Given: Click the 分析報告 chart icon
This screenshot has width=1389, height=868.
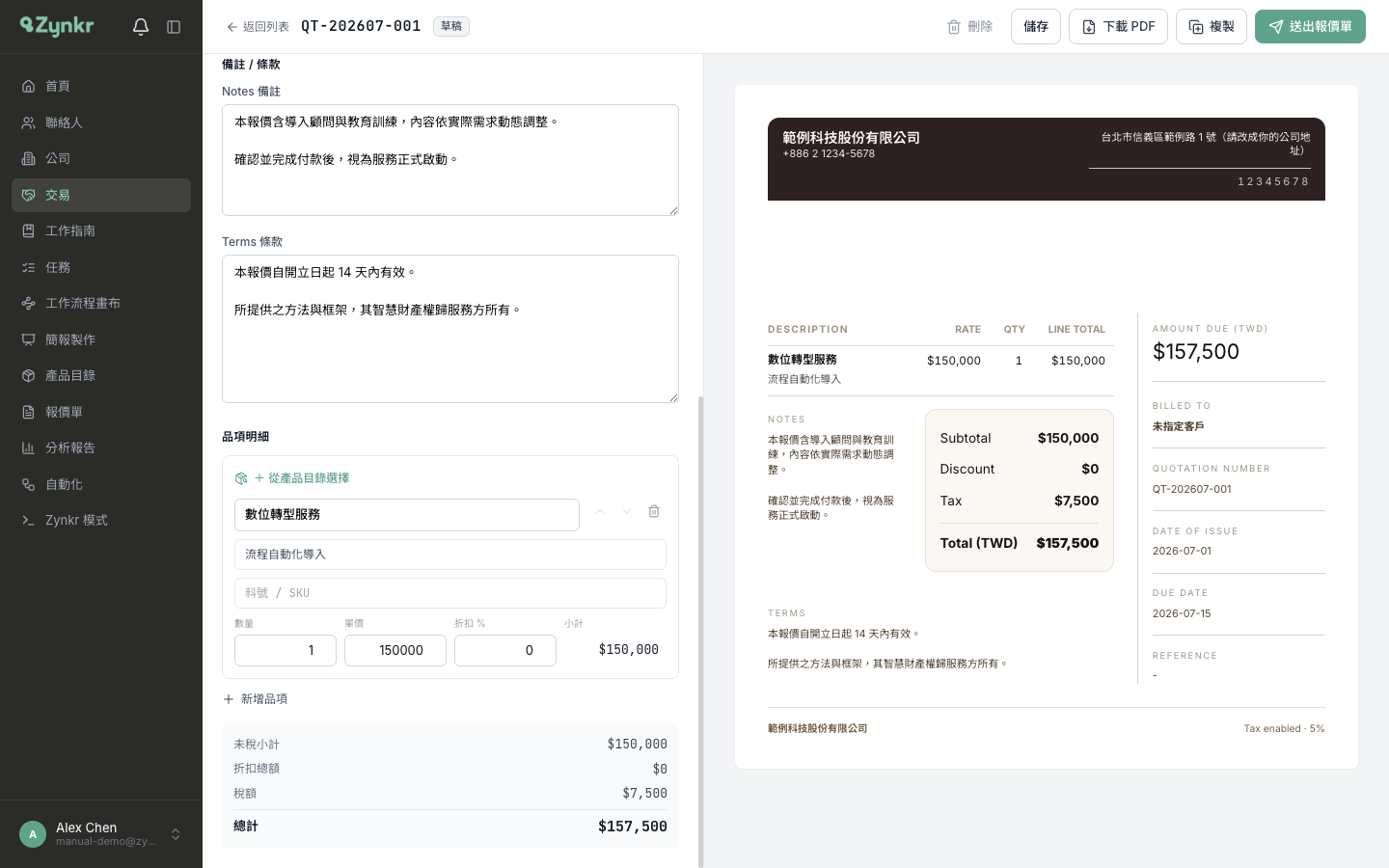Looking at the screenshot, I should point(29,448).
